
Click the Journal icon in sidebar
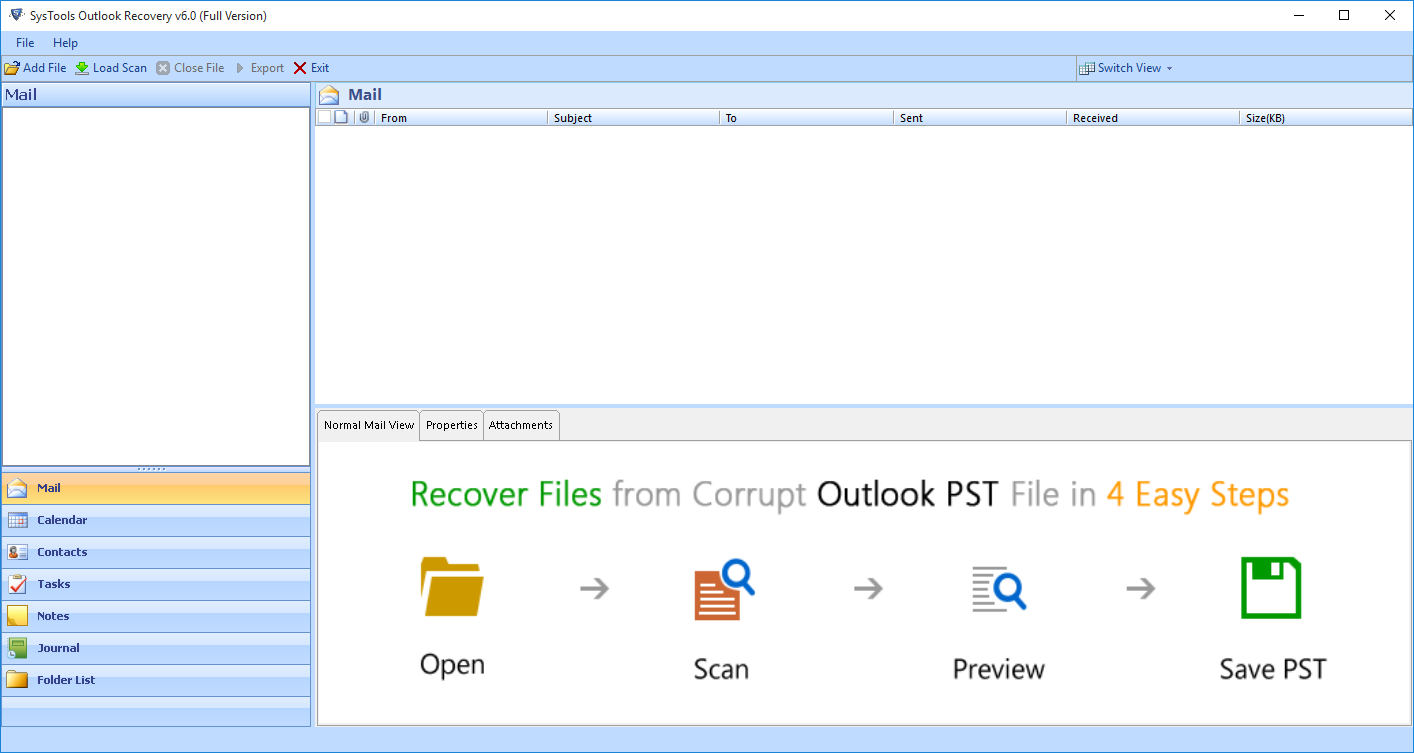coord(17,649)
